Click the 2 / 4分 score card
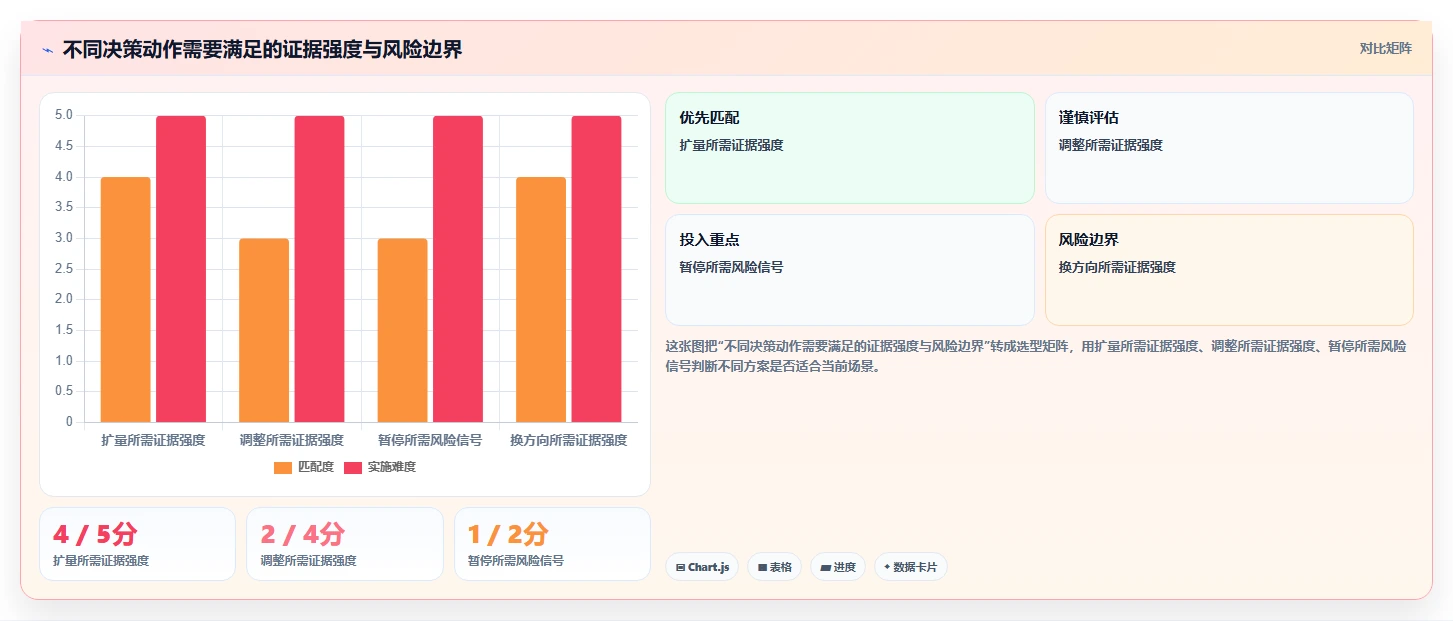 [344, 544]
